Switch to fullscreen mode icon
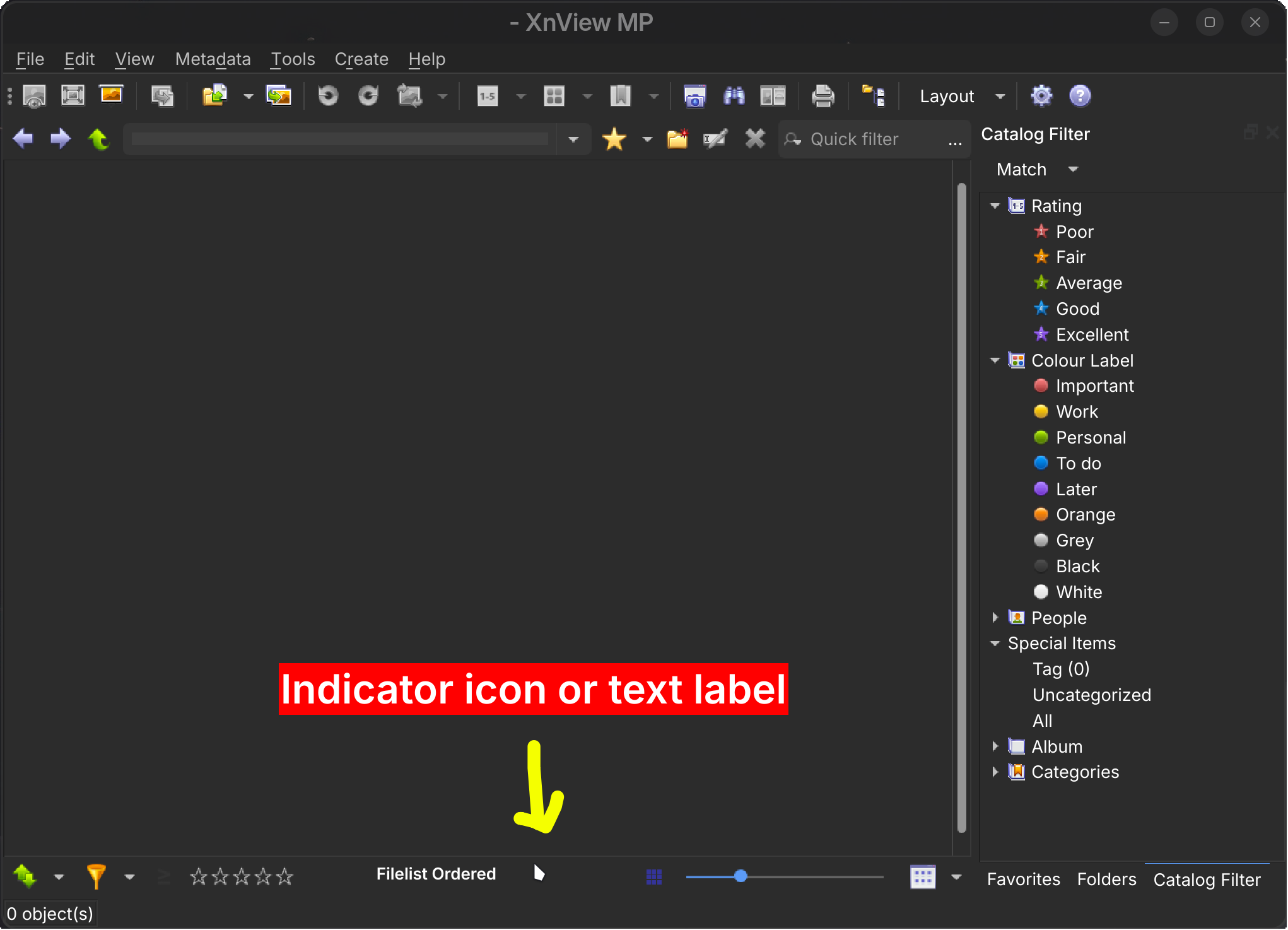This screenshot has height=930, width=1288. [x=73, y=96]
